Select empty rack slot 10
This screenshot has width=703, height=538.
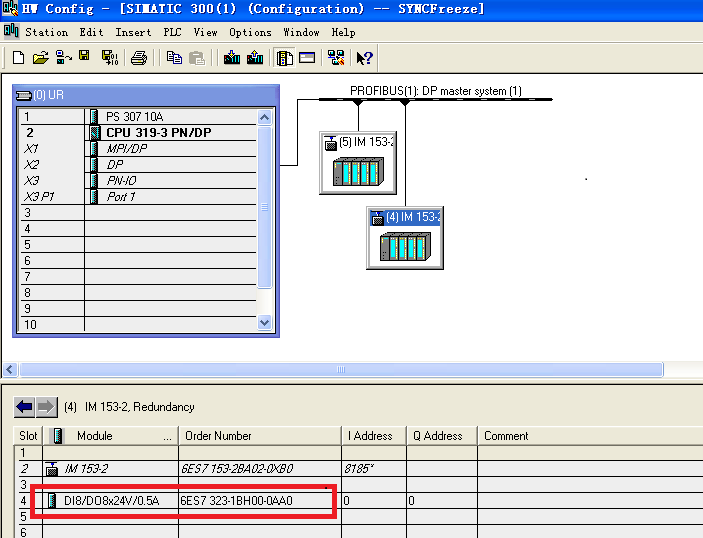click(139, 325)
